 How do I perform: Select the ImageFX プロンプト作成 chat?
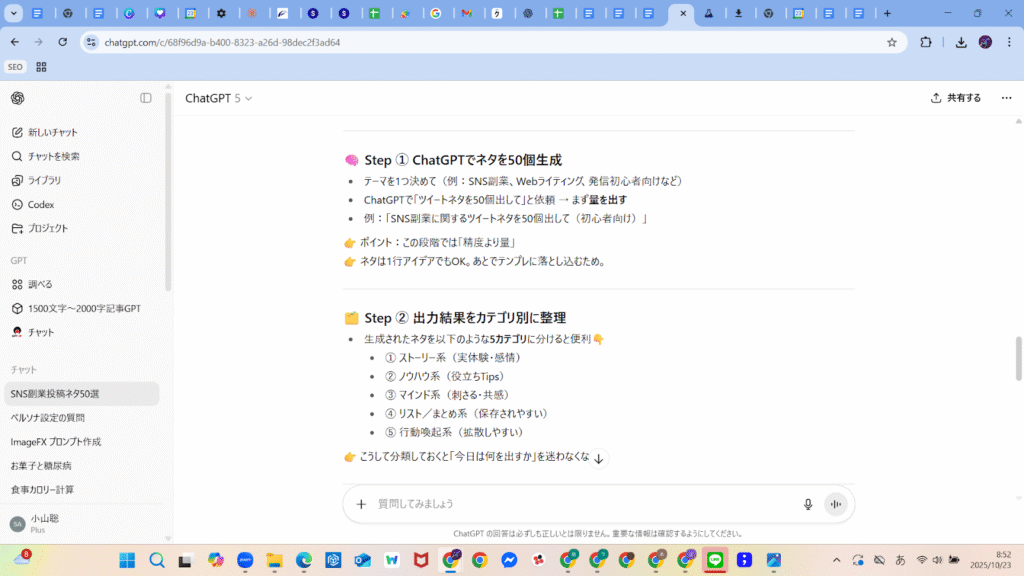56,441
